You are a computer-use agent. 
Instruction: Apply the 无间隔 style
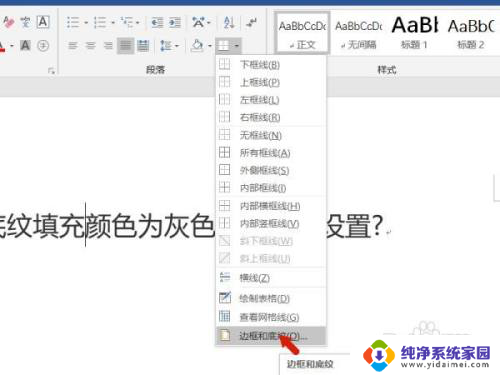pyautogui.click(x=359, y=33)
